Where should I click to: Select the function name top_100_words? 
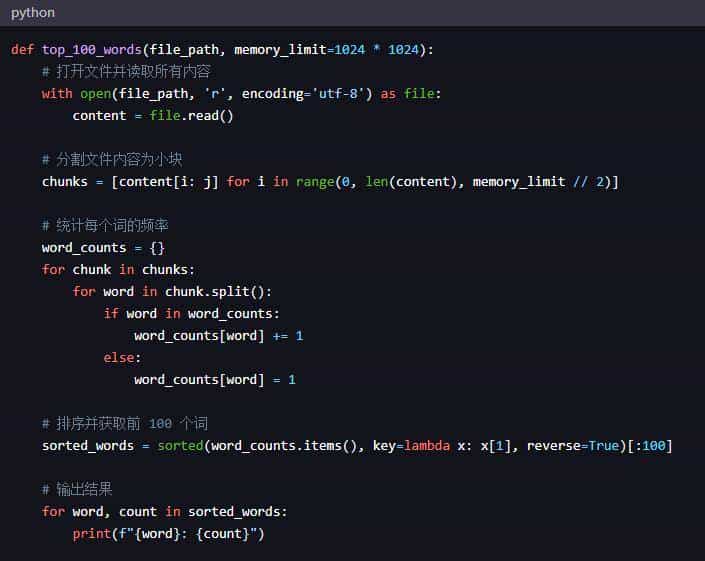coord(92,49)
